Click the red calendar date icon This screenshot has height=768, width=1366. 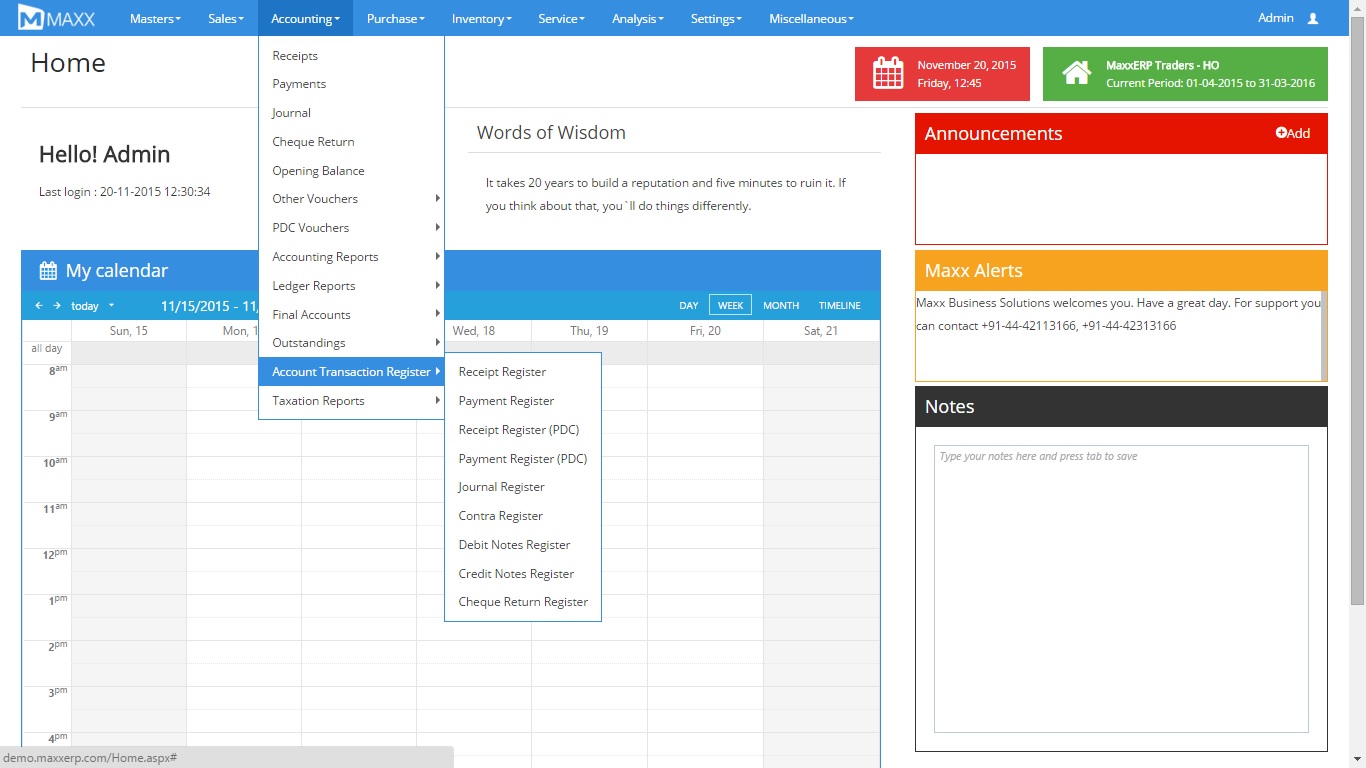[x=888, y=74]
